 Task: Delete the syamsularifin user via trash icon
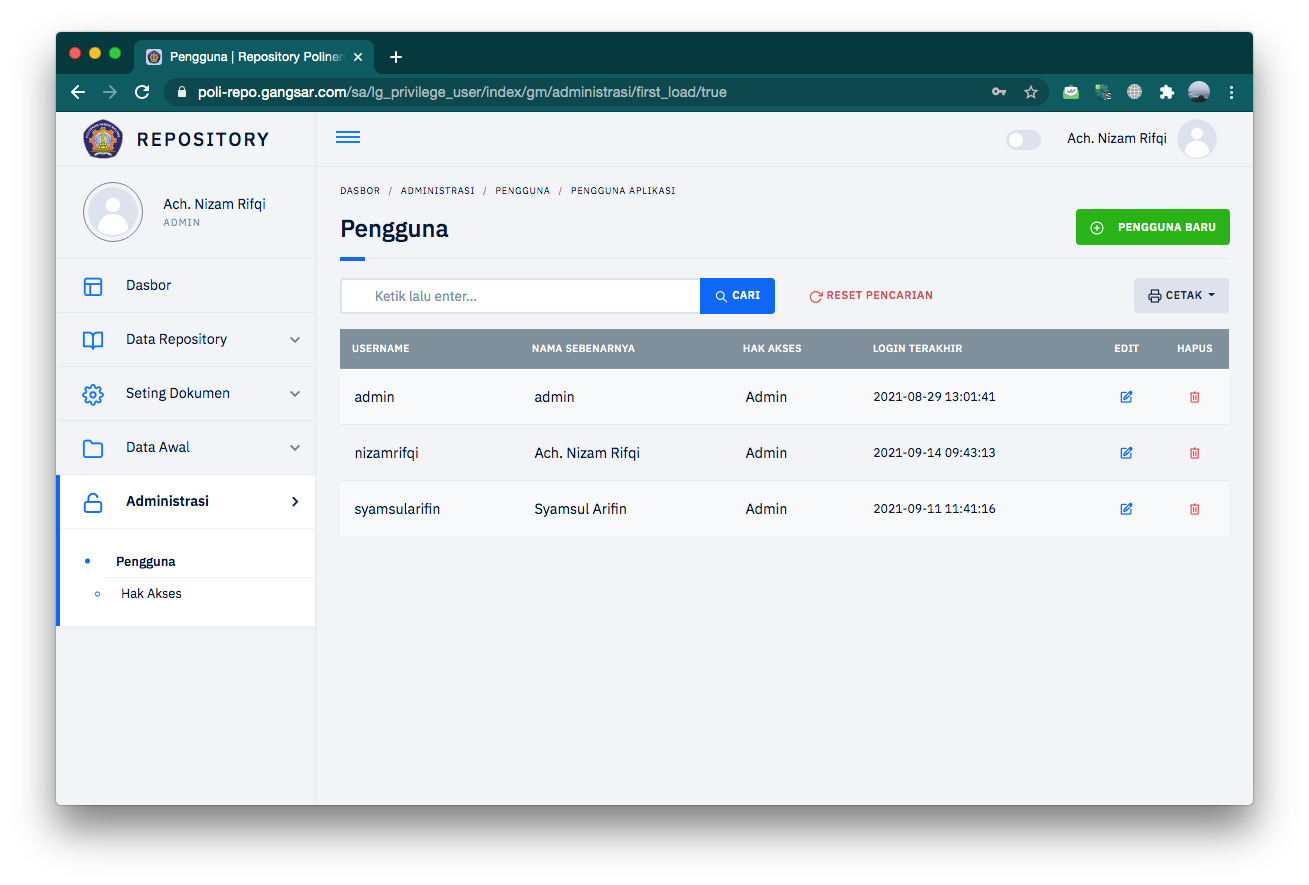pos(1194,509)
